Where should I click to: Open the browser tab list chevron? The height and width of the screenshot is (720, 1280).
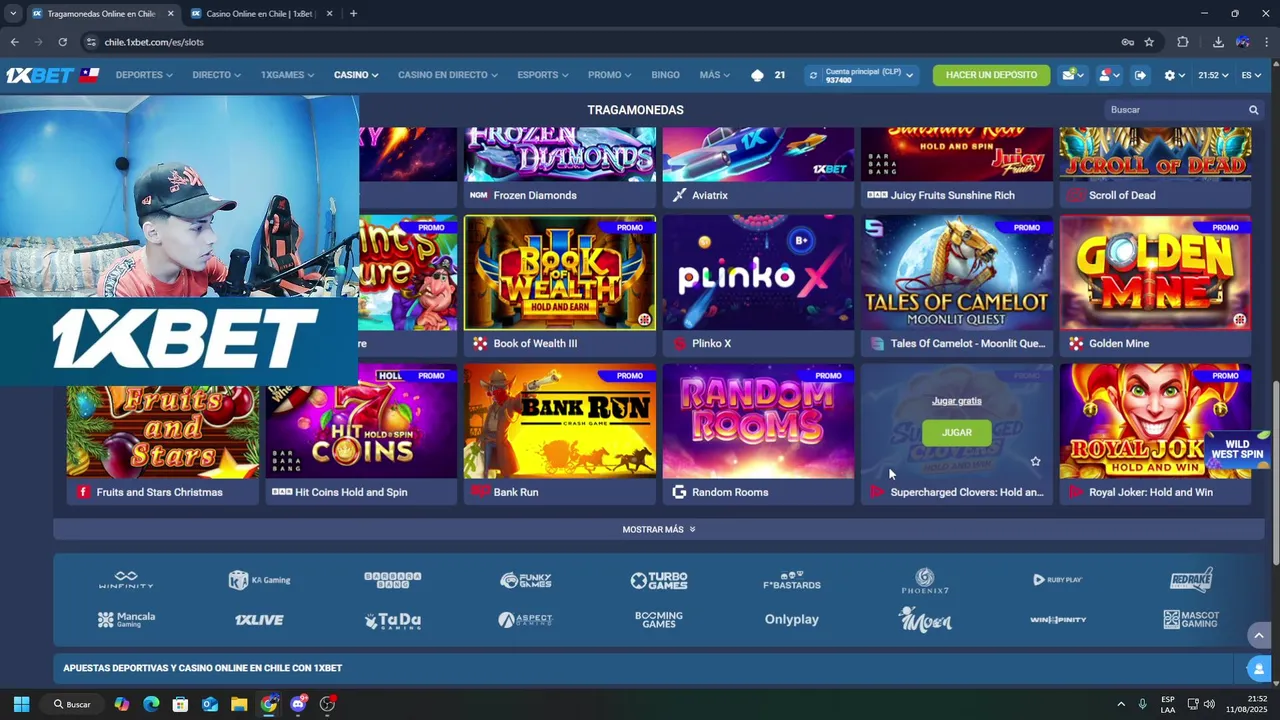[x=13, y=14]
